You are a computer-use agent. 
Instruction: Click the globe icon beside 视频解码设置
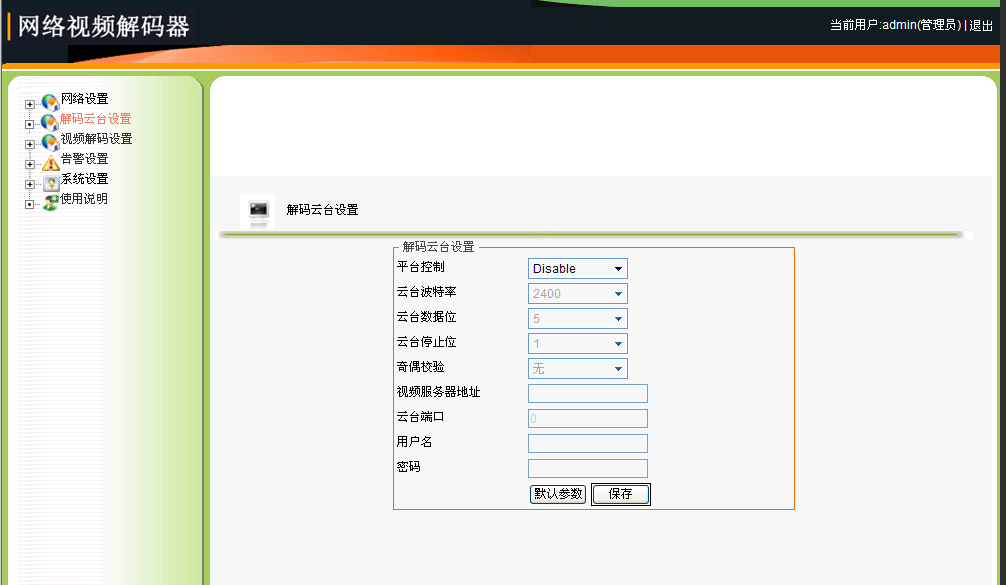click(50, 143)
